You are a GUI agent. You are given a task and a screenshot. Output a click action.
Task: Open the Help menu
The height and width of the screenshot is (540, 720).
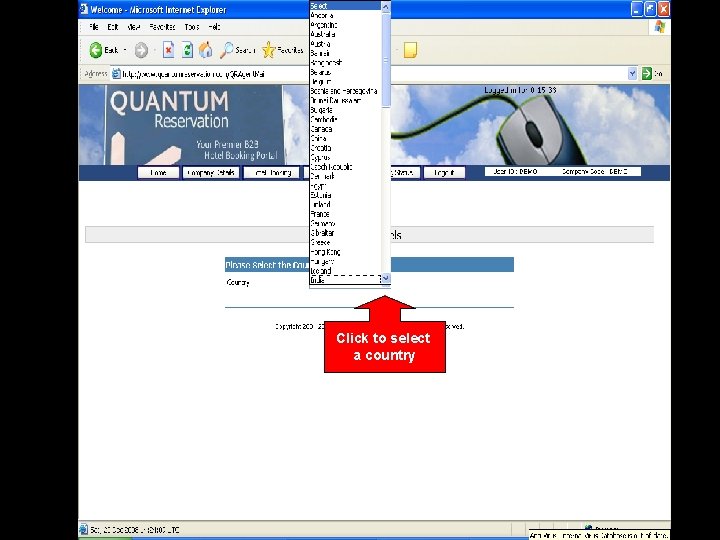[214, 27]
